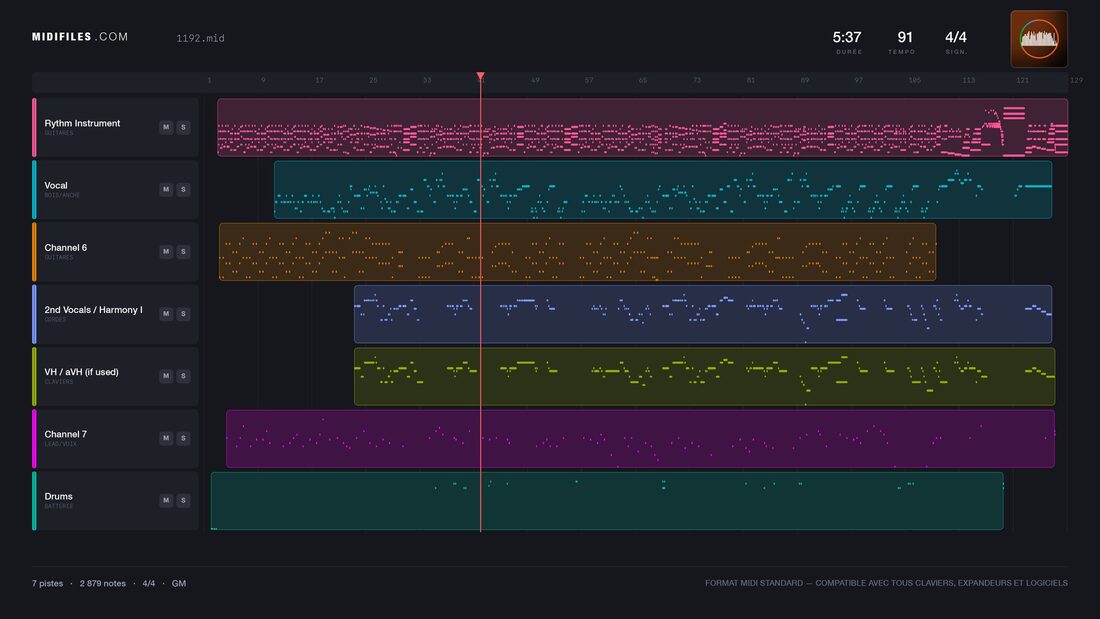Click the 91 tempo value

pyautogui.click(x=905, y=37)
